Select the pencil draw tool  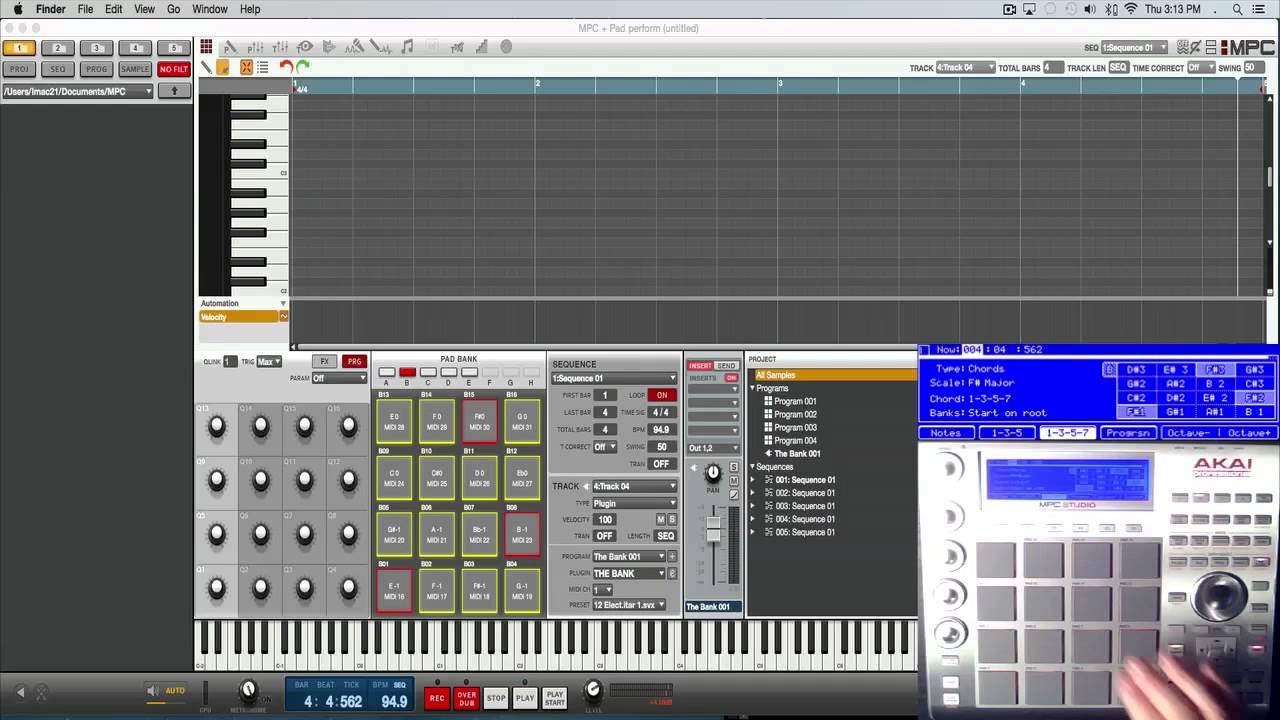pyautogui.click(x=207, y=67)
